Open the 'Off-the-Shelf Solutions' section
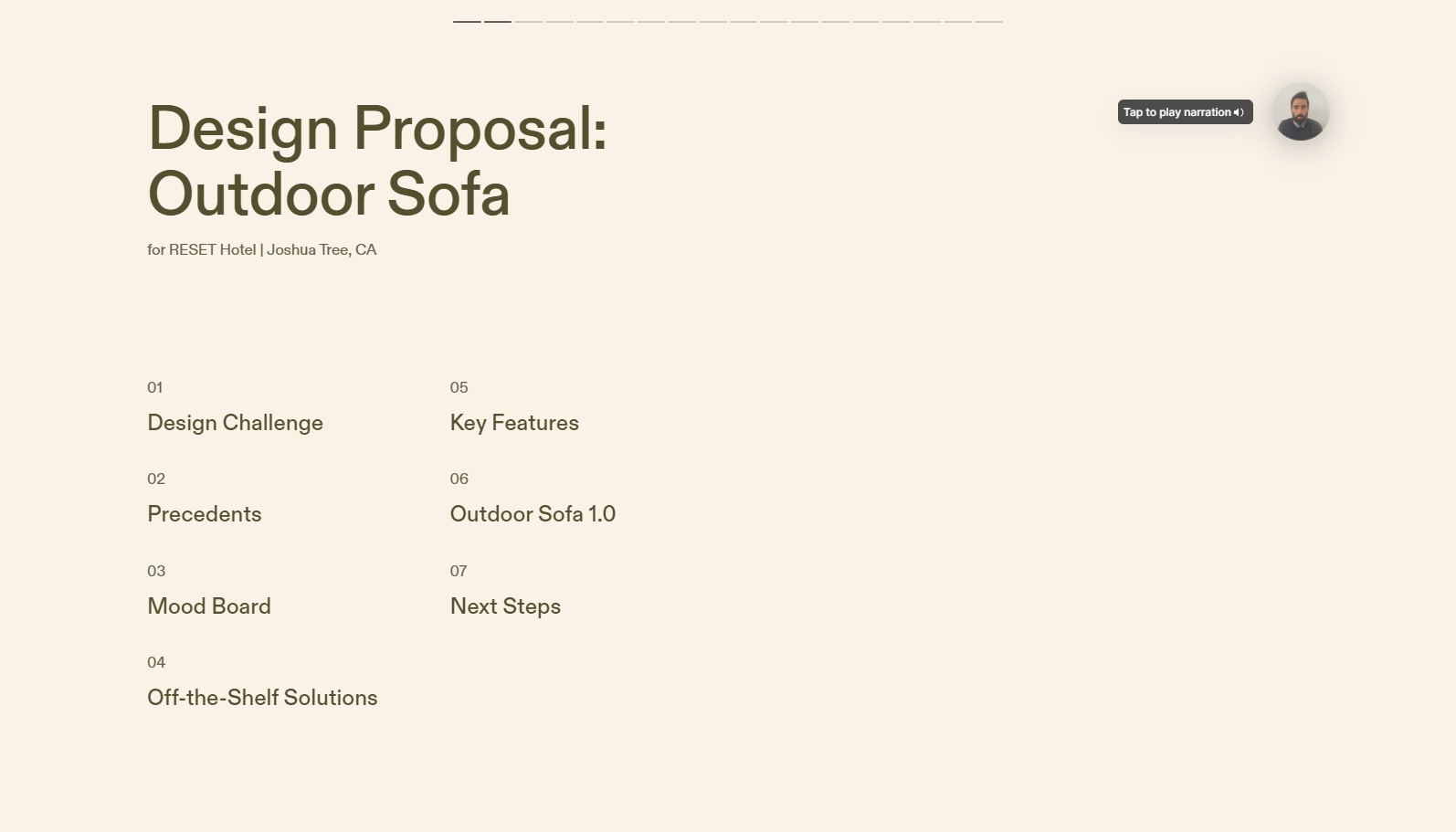This screenshot has height=832, width=1456. (x=262, y=698)
